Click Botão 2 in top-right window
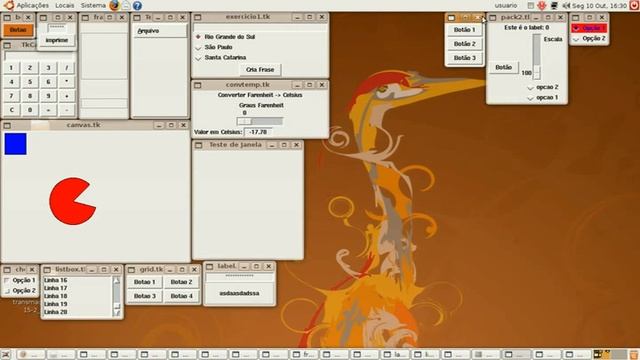Image resolution: width=640 pixels, height=360 pixels. 464,44
